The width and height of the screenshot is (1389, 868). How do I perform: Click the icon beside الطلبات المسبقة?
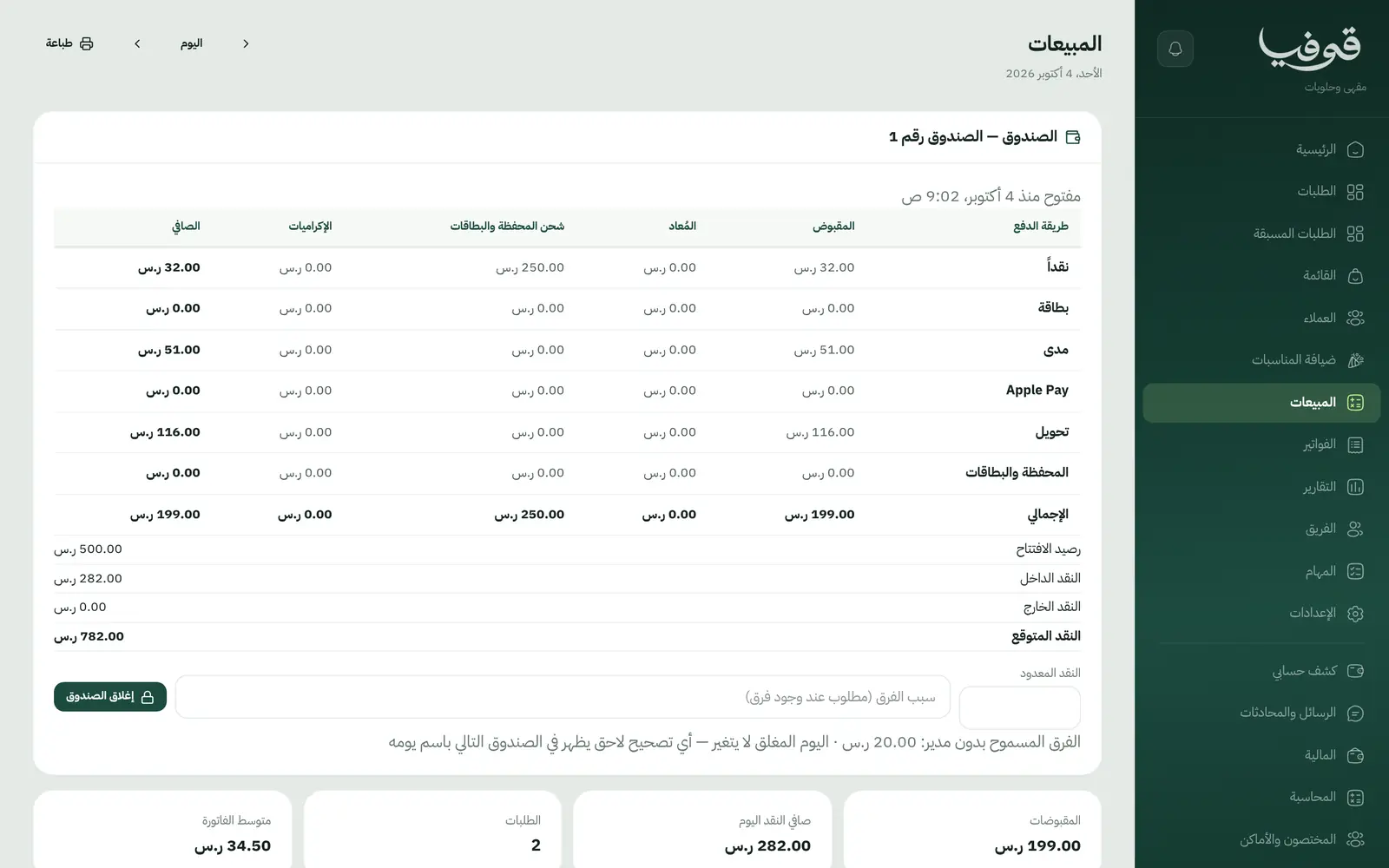[x=1355, y=233]
